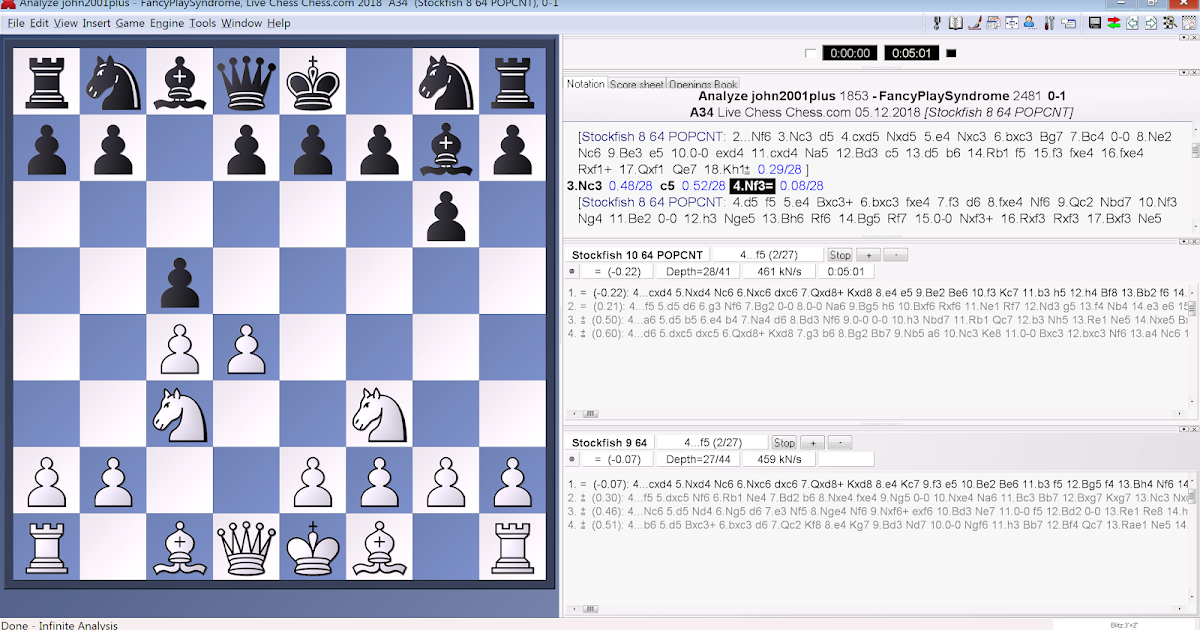Select the annotation brush icon
1200x630 pixels.
pyautogui.click(x=974, y=22)
